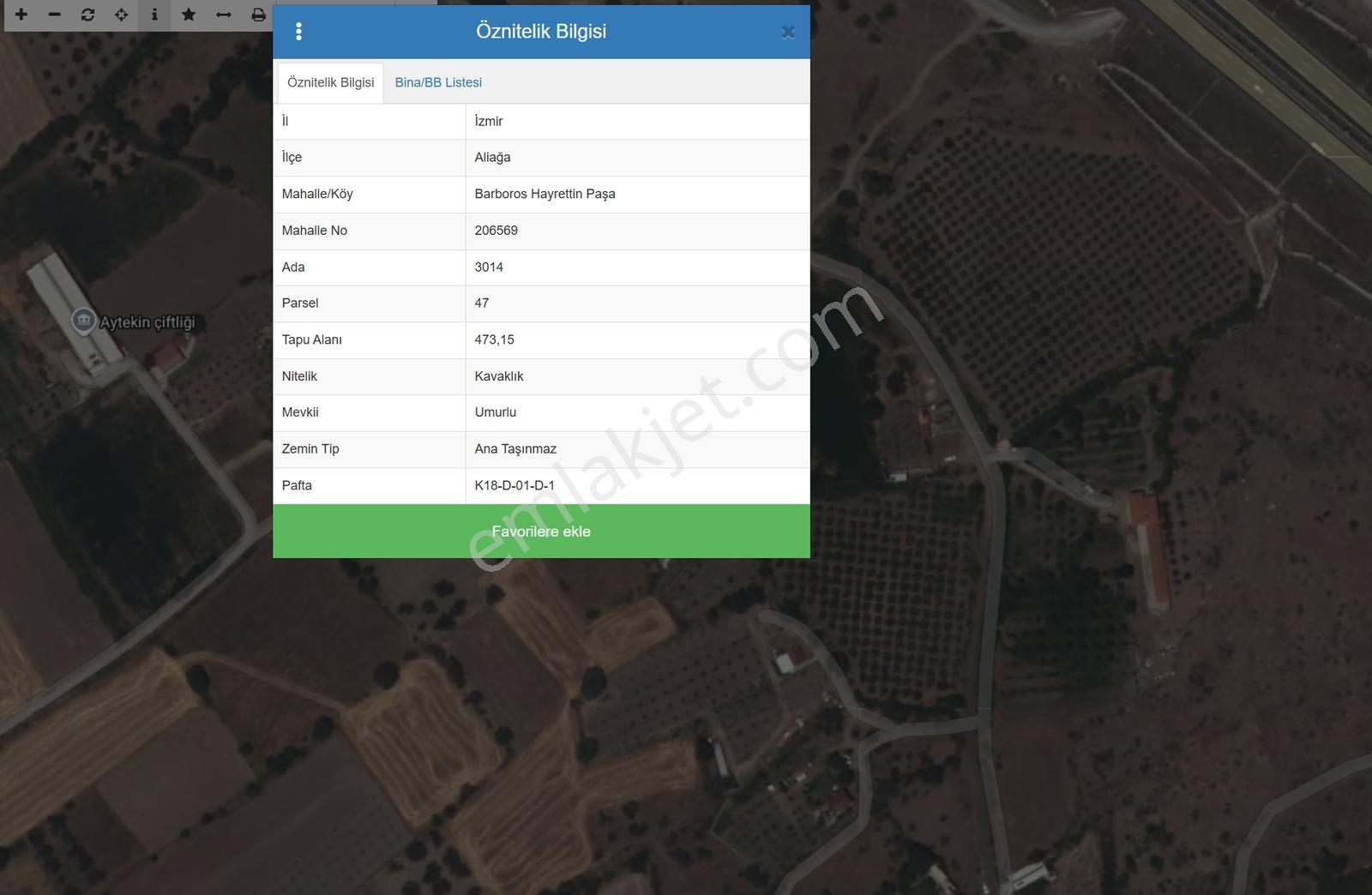The height and width of the screenshot is (895, 1372).
Task: Click the Pafta row label
Action: pos(297,485)
